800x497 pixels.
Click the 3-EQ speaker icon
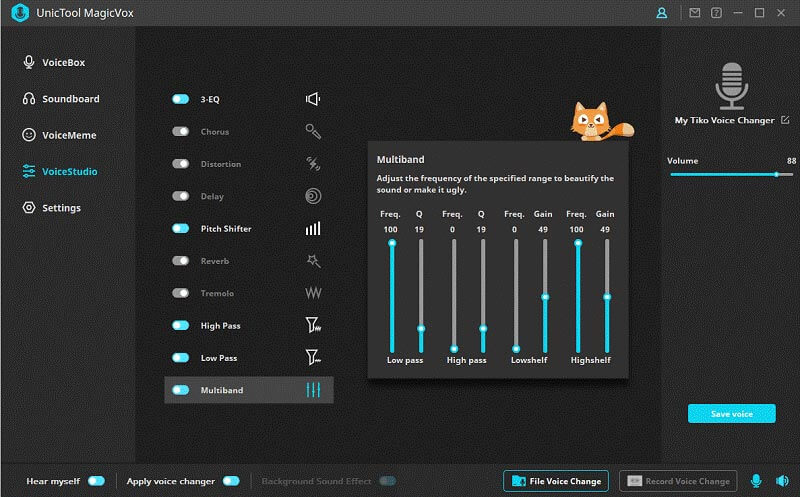(x=313, y=99)
